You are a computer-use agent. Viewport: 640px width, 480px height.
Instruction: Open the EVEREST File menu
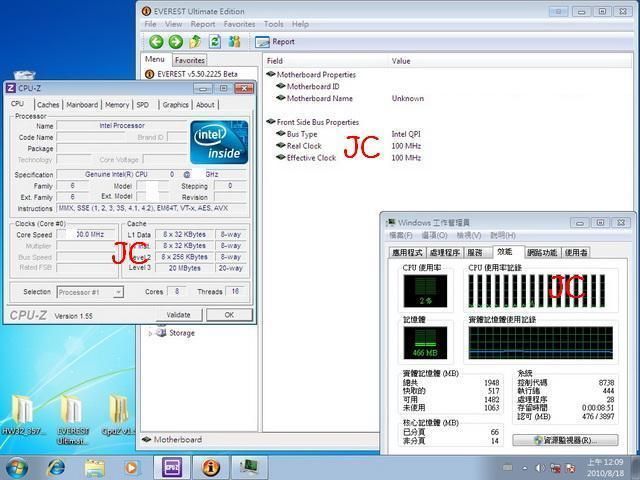(x=150, y=24)
